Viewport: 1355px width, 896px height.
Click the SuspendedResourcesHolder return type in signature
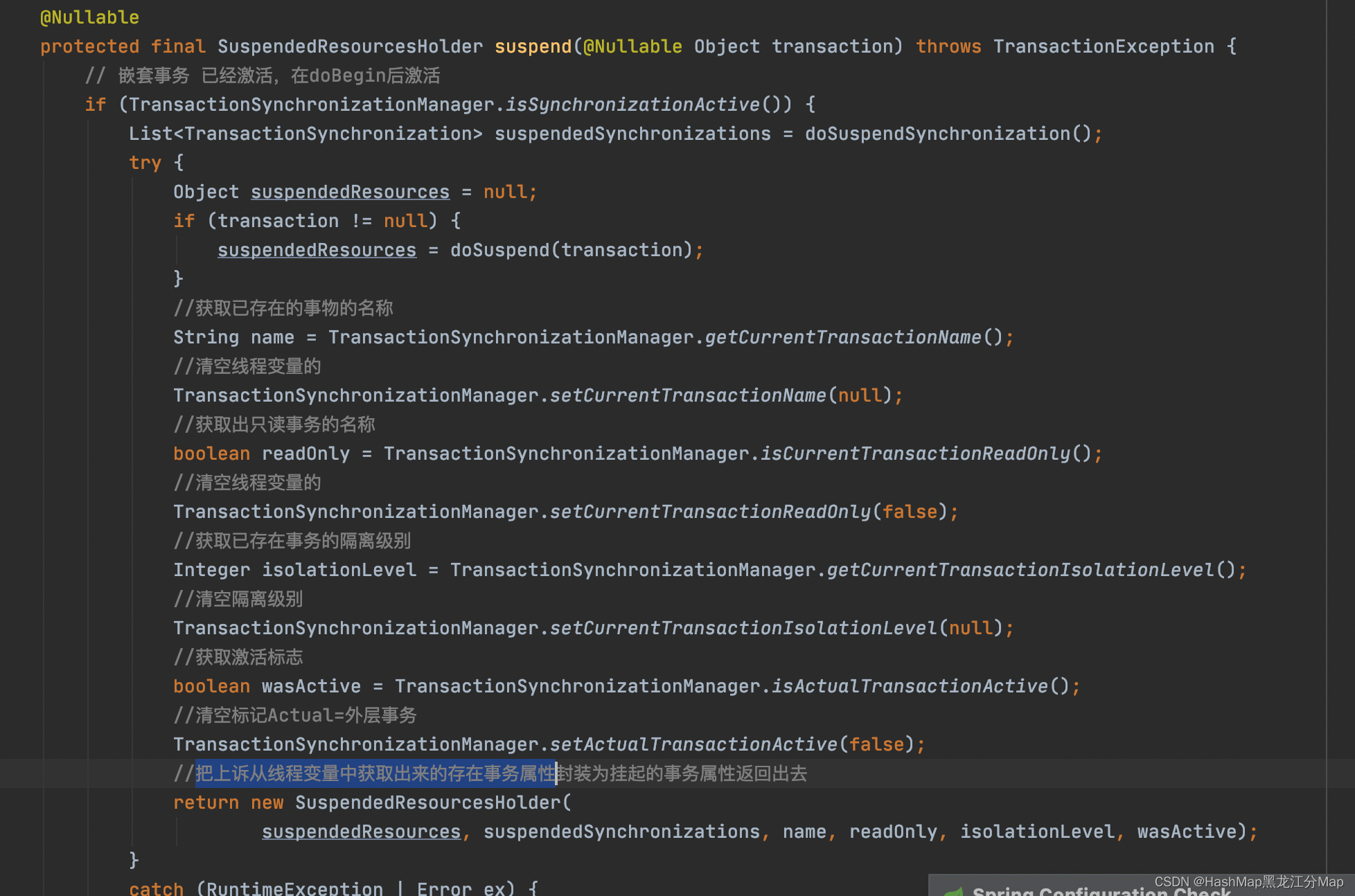click(x=350, y=46)
